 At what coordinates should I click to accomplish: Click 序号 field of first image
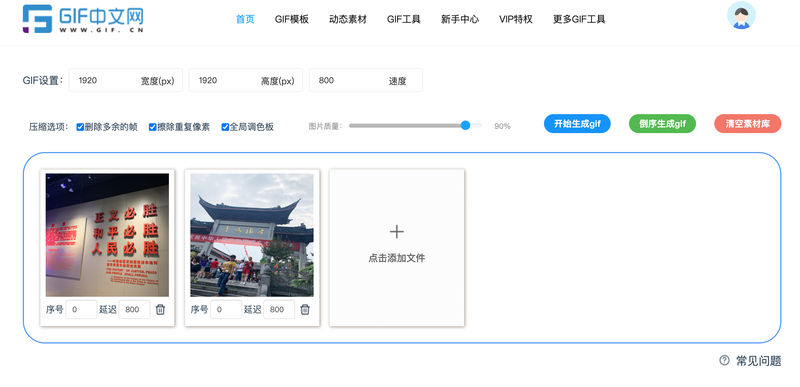click(82, 309)
